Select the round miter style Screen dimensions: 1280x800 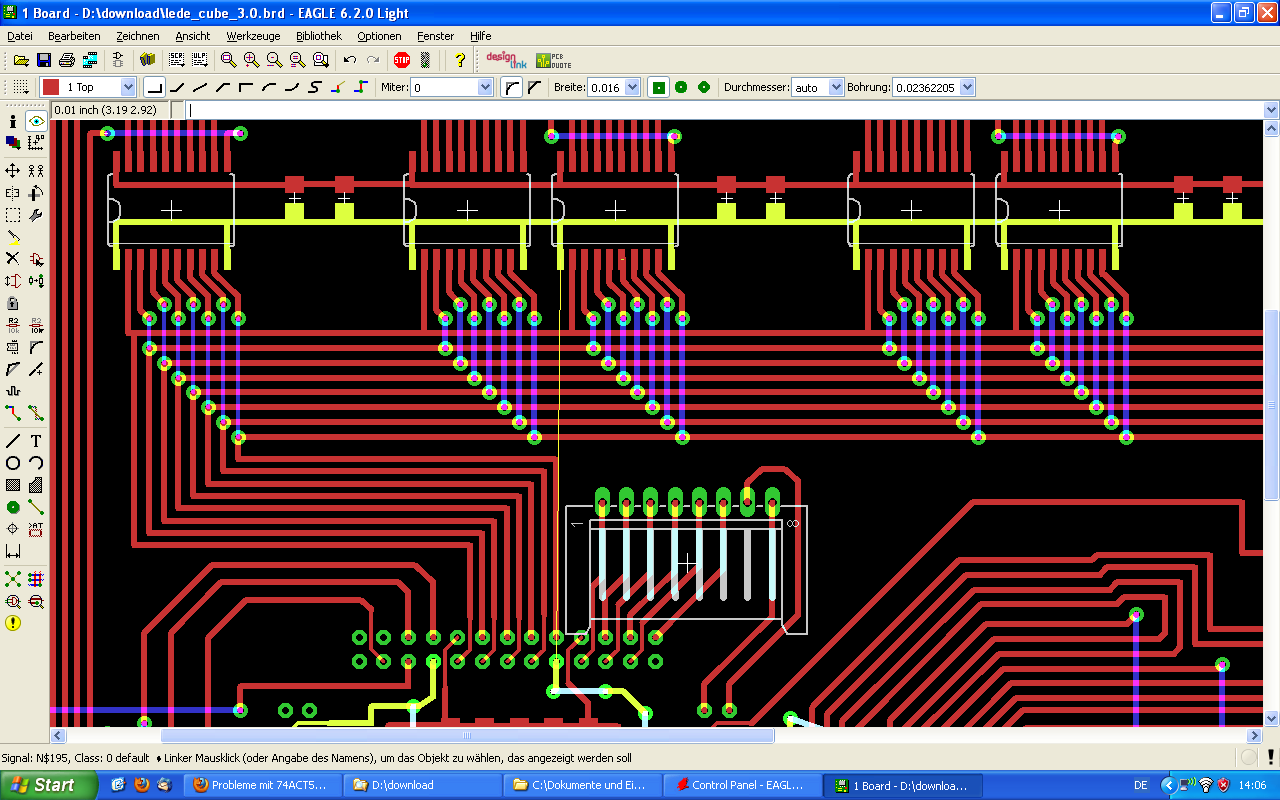point(511,87)
